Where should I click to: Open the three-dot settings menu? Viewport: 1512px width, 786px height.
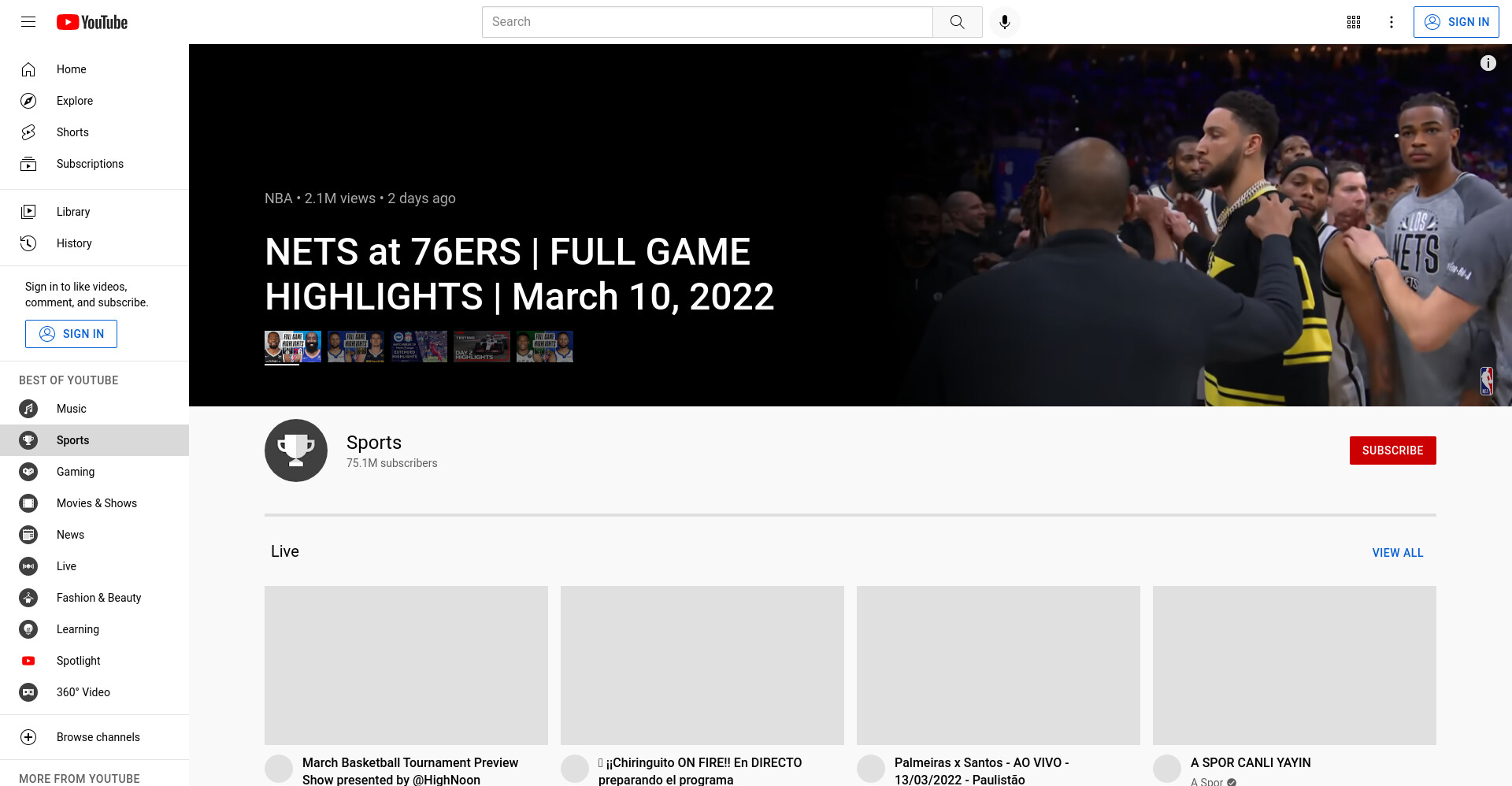1392,22
